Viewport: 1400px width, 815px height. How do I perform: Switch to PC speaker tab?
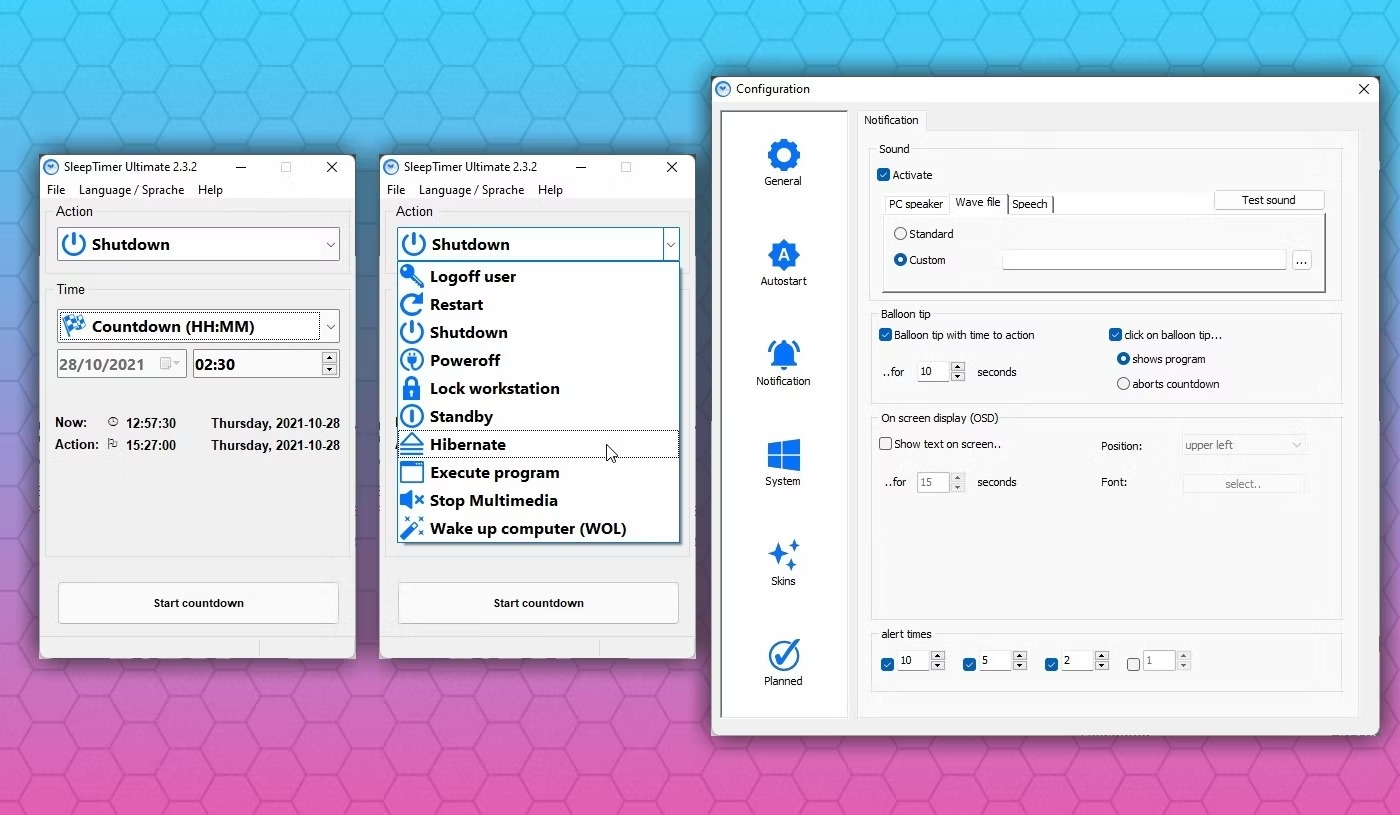pyautogui.click(x=916, y=204)
